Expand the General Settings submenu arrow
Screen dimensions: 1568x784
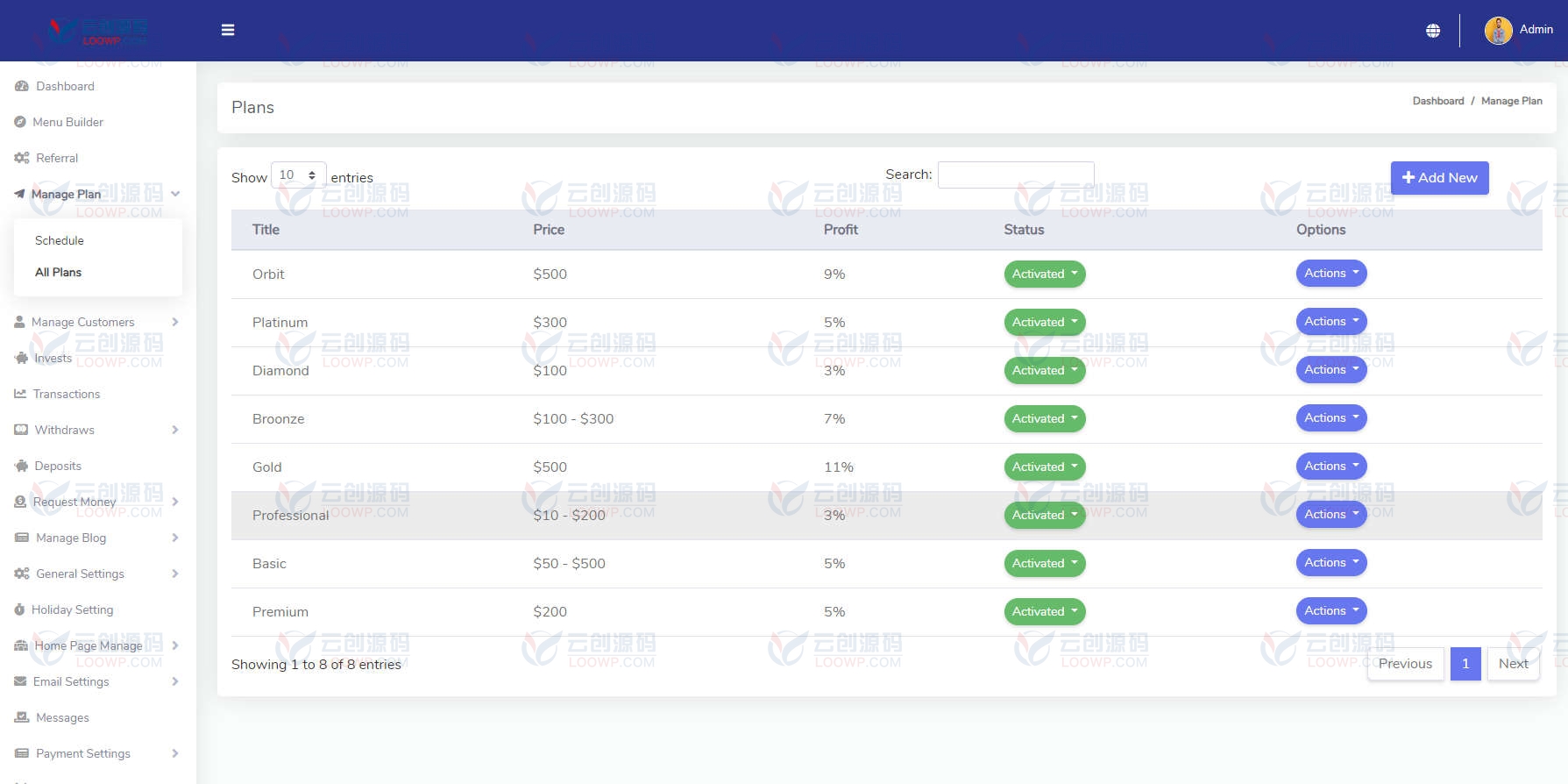click(x=175, y=574)
